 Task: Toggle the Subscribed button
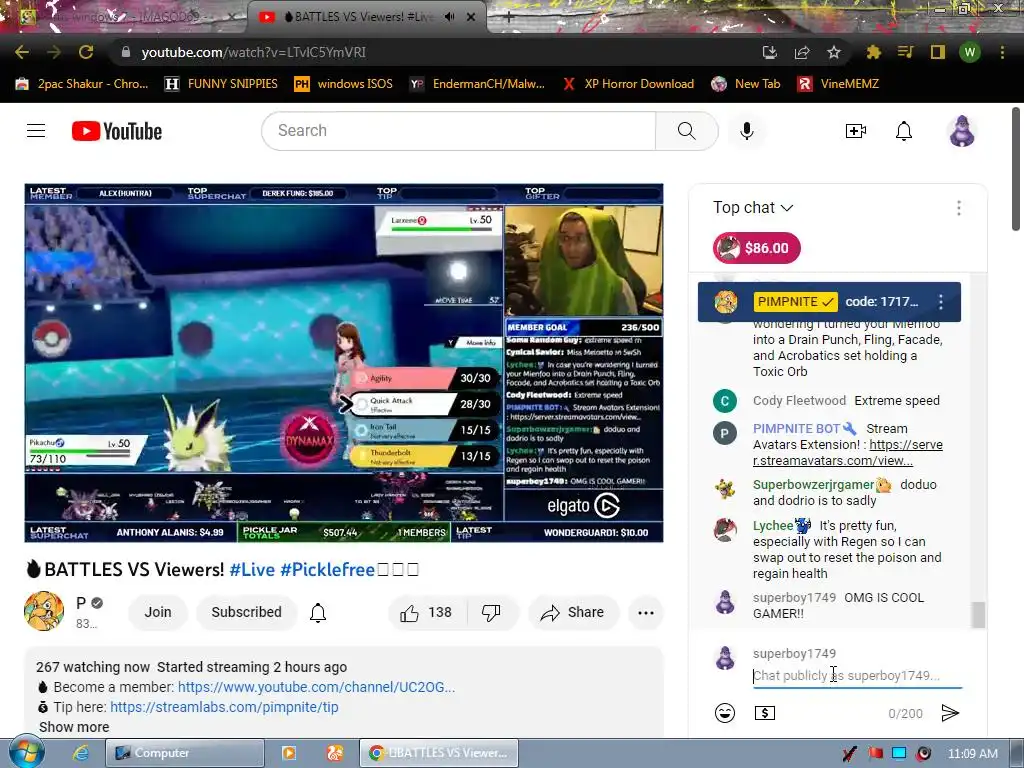tap(246, 613)
